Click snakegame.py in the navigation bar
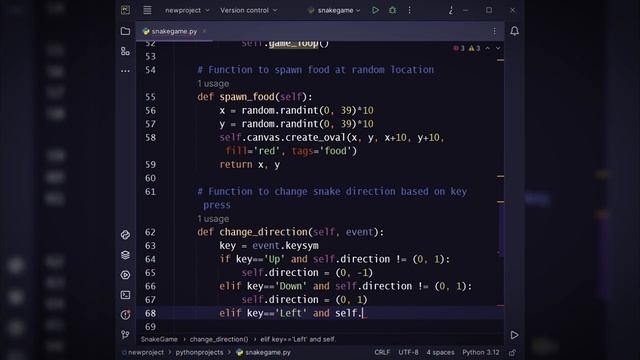 [x=263, y=352]
